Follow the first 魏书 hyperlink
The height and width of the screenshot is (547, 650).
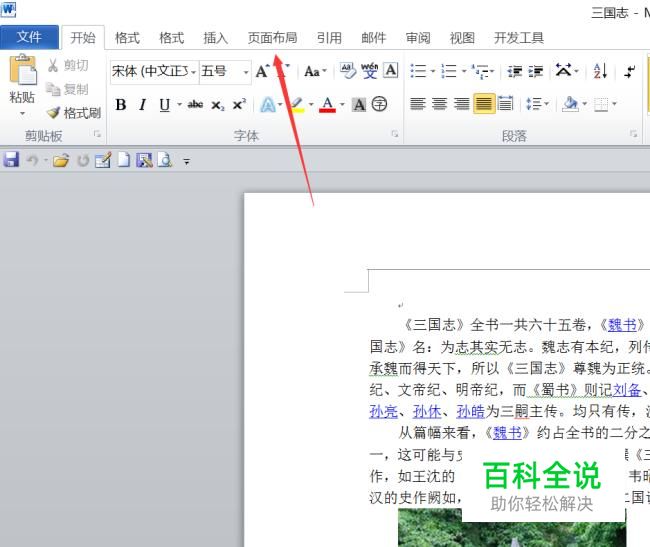622,325
